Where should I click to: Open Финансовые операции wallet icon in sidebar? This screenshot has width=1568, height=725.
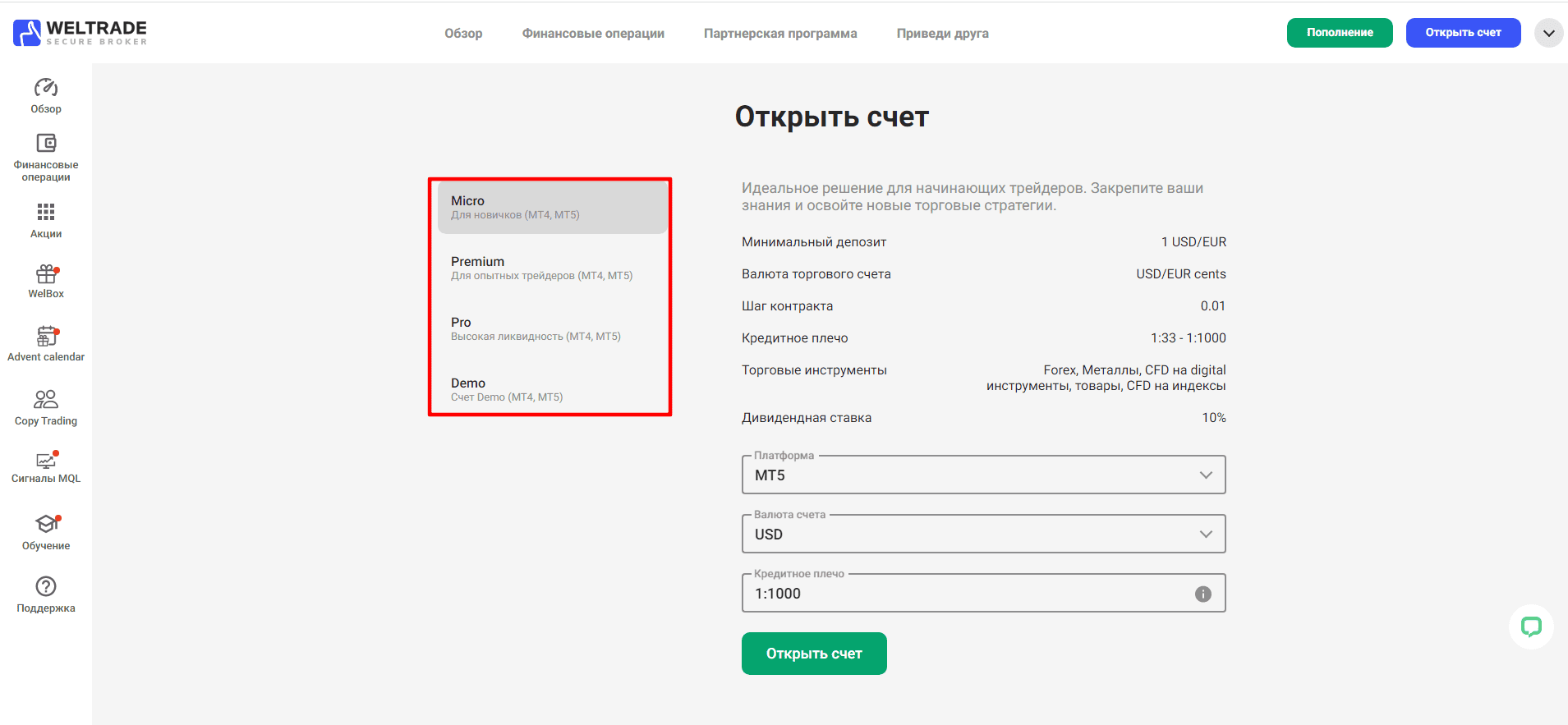(x=46, y=143)
